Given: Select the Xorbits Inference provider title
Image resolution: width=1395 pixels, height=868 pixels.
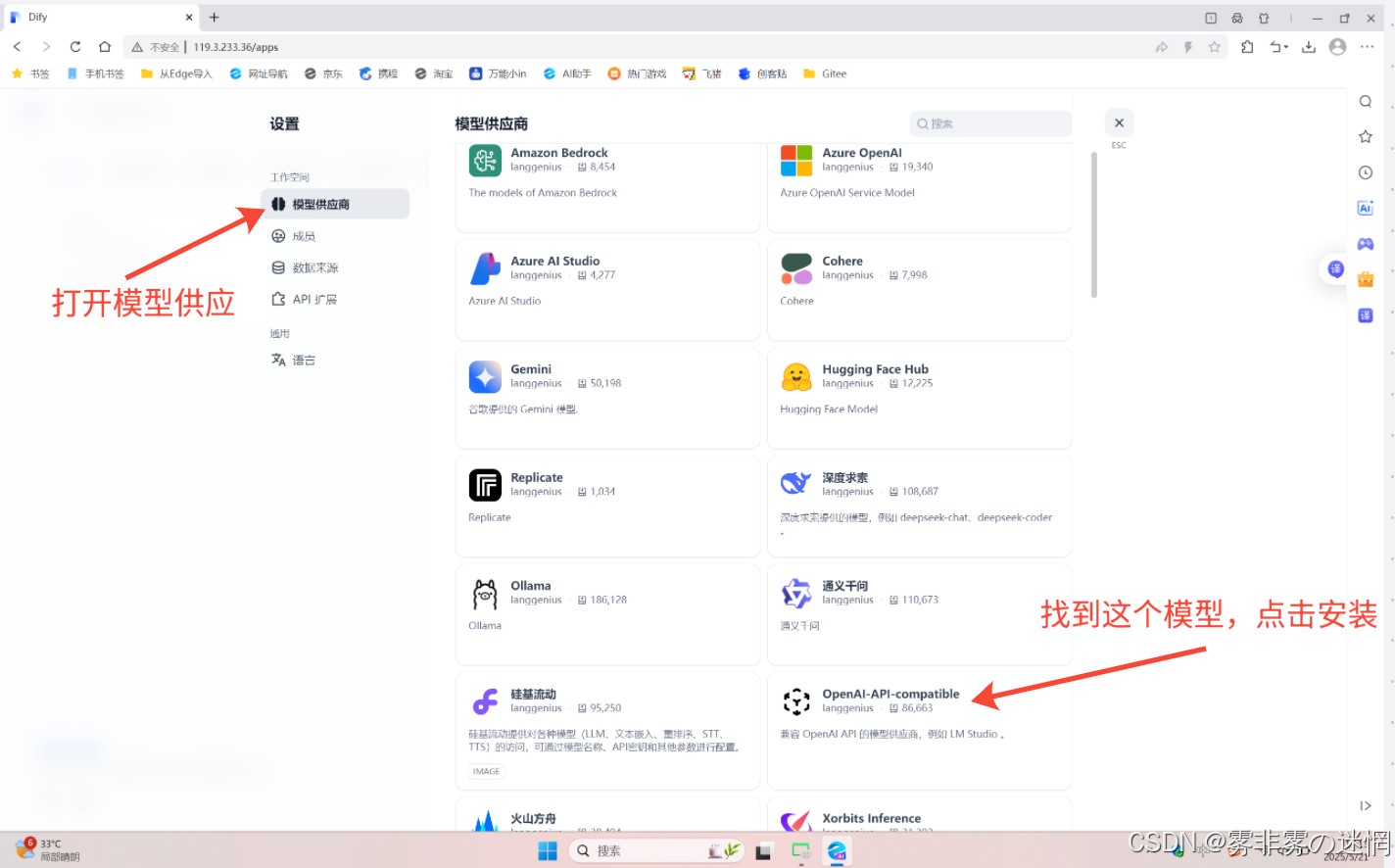Looking at the screenshot, I should coord(871,818).
